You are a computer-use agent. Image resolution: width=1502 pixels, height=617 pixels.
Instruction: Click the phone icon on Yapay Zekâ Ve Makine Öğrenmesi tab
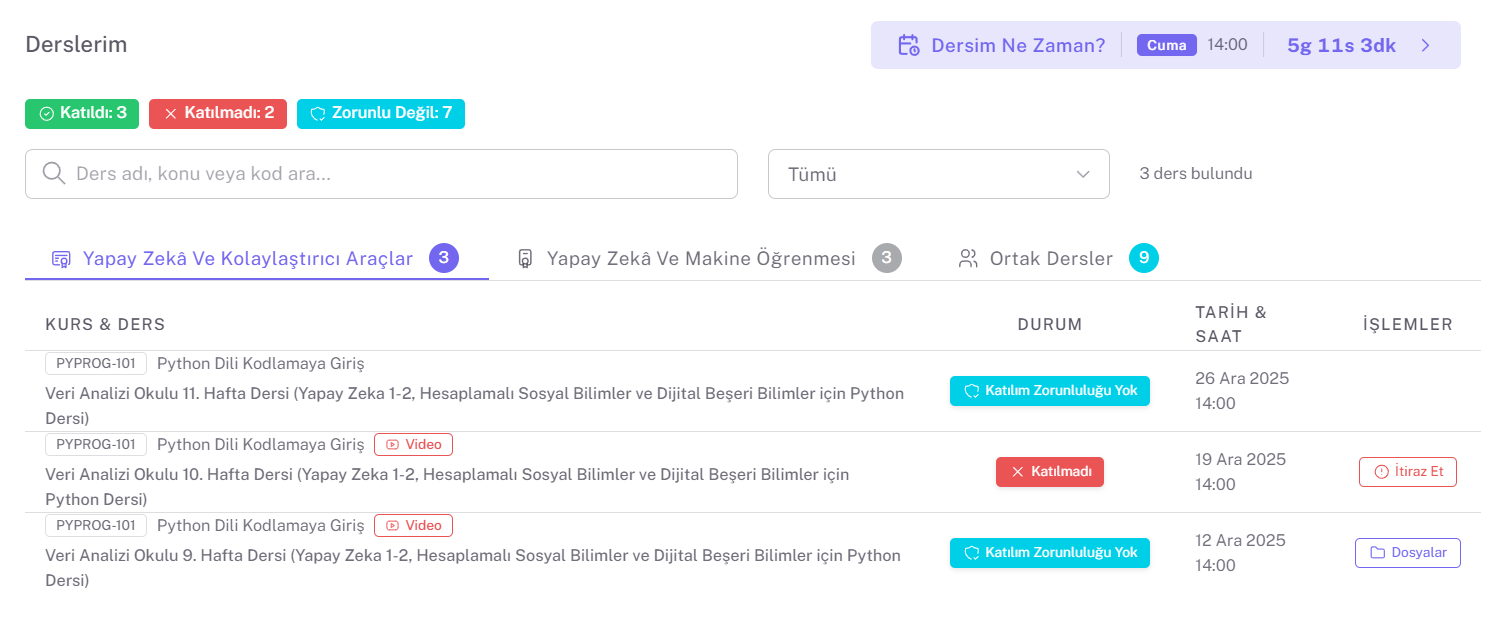pos(525,257)
